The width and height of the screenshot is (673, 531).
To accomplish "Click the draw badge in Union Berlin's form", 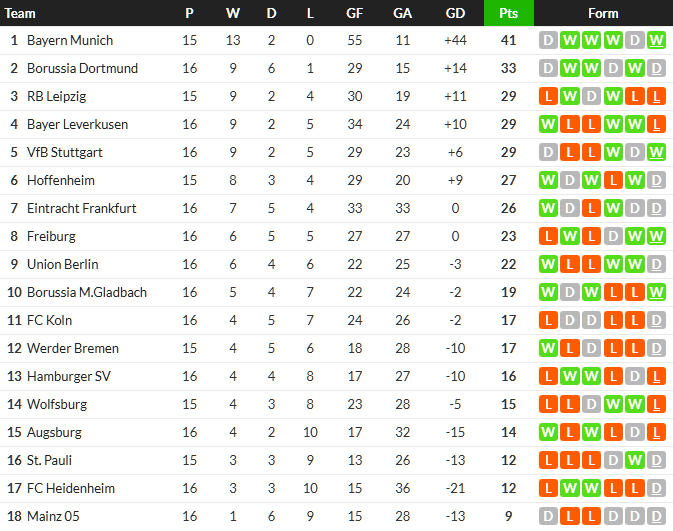I will point(657,265).
